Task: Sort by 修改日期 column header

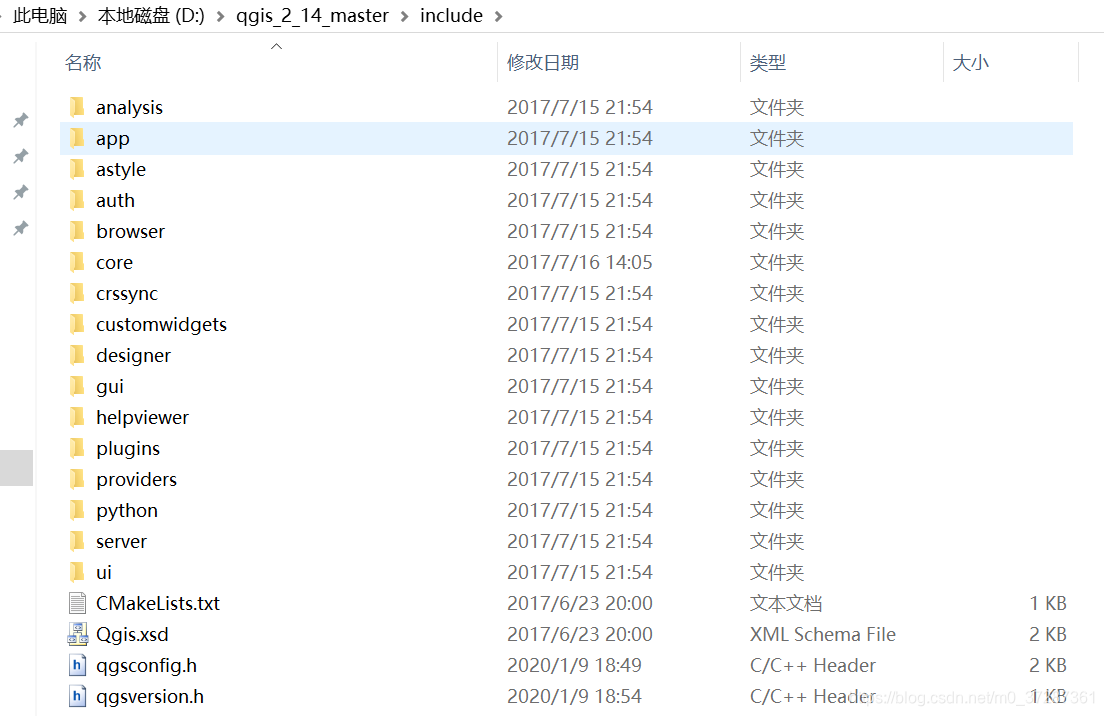Action: [543, 63]
